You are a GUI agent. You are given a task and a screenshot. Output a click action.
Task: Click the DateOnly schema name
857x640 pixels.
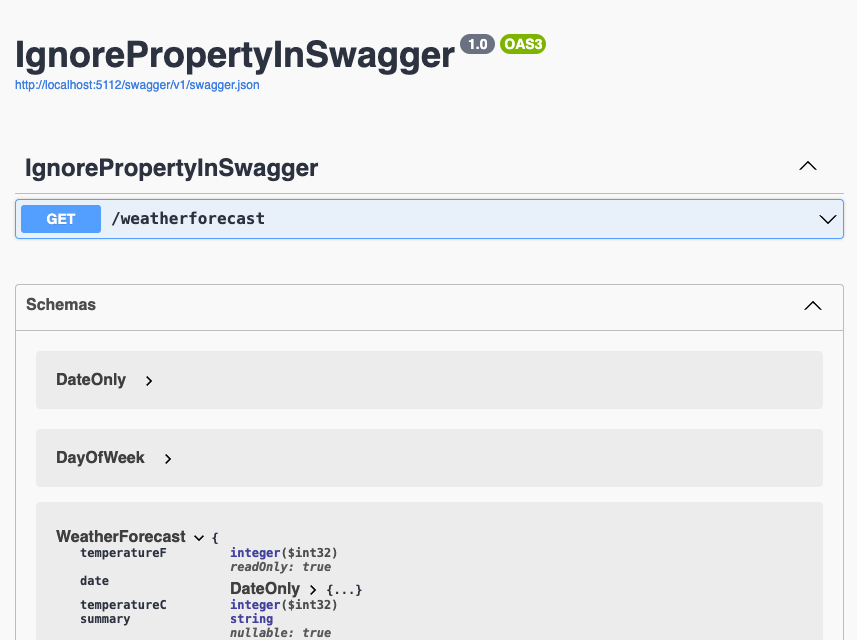(91, 380)
